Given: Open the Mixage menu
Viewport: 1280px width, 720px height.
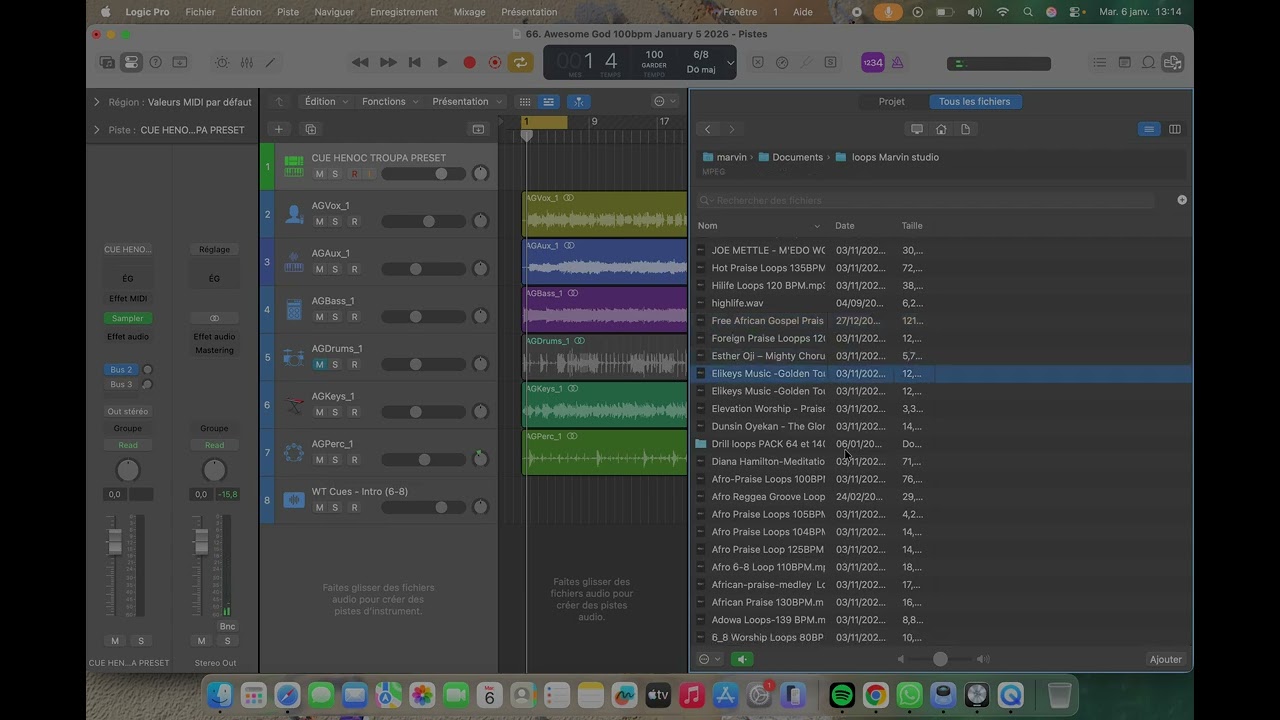Looking at the screenshot, I should [x=469, y=12].
